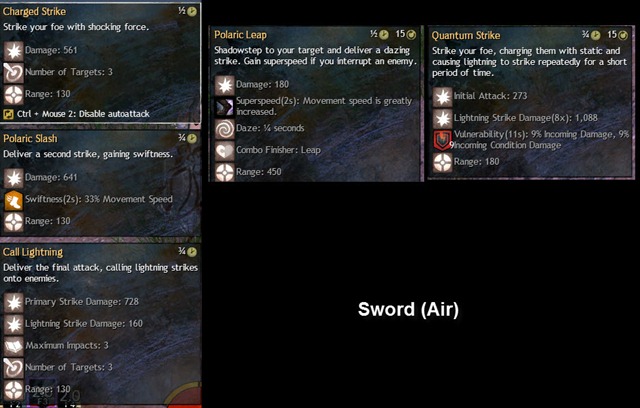
Task: Click the Superspeed icon in Polaric Leap
Action: (x=224, y=107)
